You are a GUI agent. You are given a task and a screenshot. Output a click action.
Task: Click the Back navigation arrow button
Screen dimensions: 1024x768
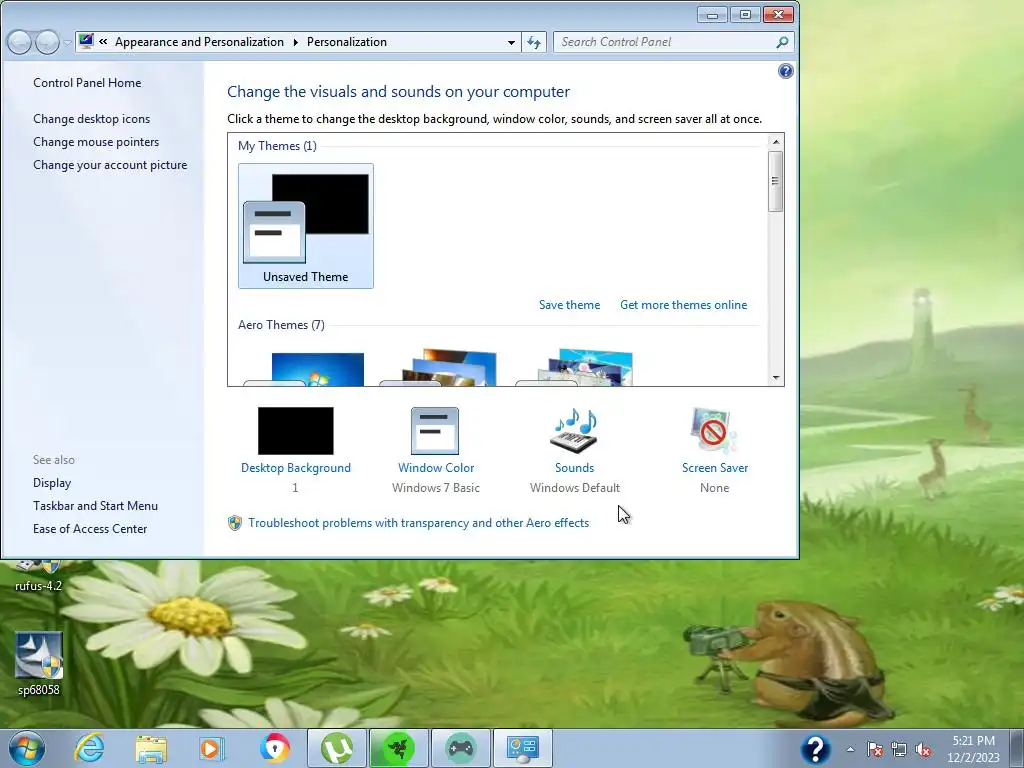[x=20, y=42]
